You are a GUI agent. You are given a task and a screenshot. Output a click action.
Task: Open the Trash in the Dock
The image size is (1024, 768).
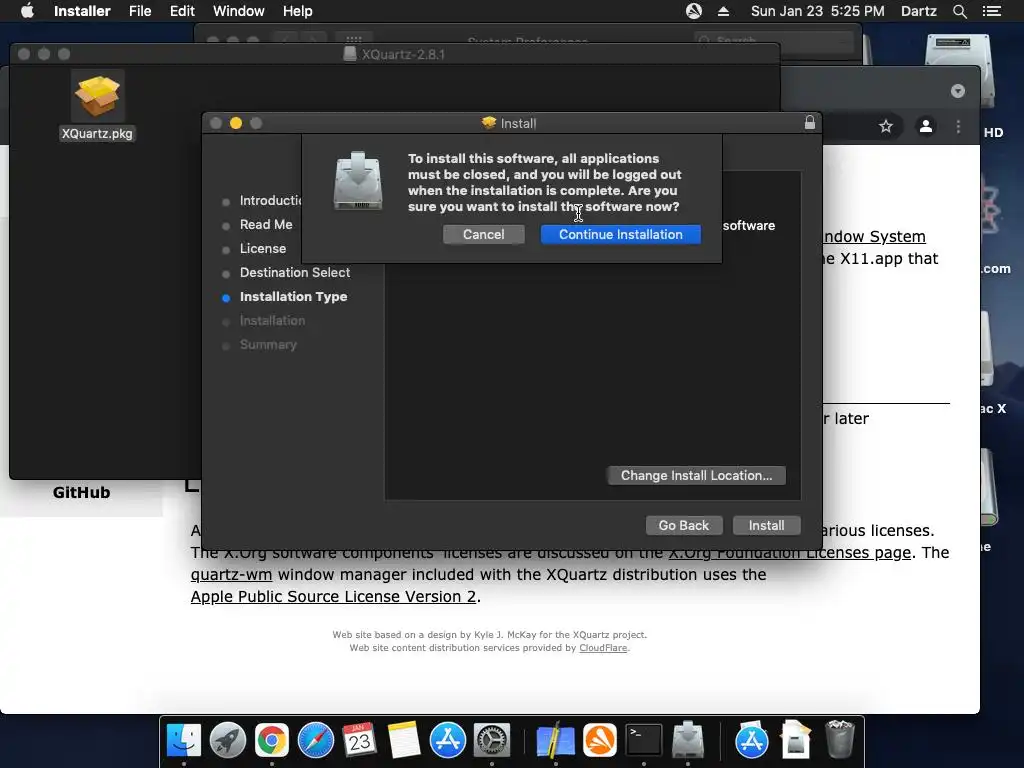839,740
